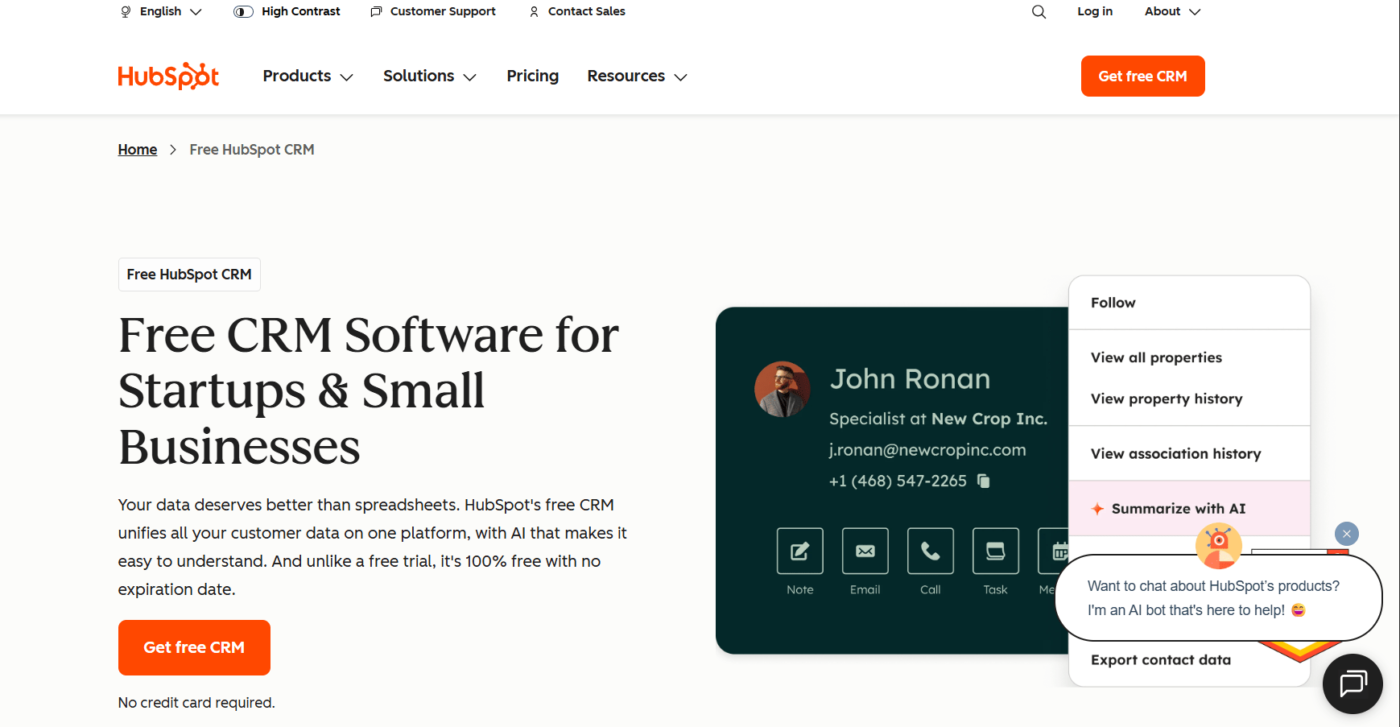Click the John Ronan name heading

point(910,379)
